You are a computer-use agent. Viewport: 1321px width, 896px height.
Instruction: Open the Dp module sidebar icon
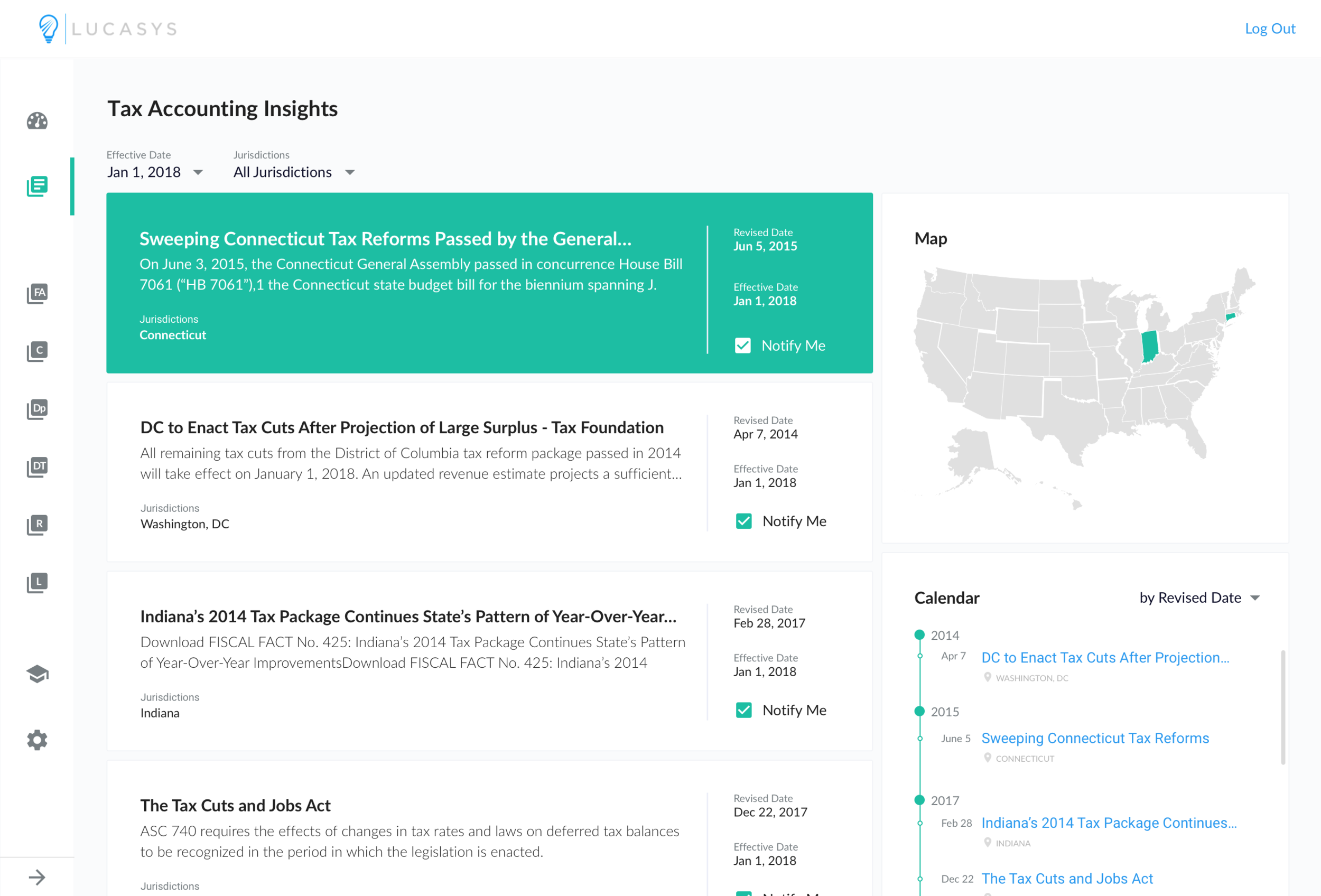tap(37, 409)
